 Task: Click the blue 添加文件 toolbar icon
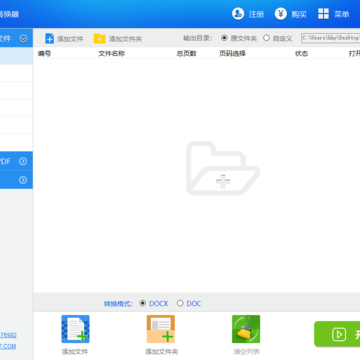click(x=49, y=39)
